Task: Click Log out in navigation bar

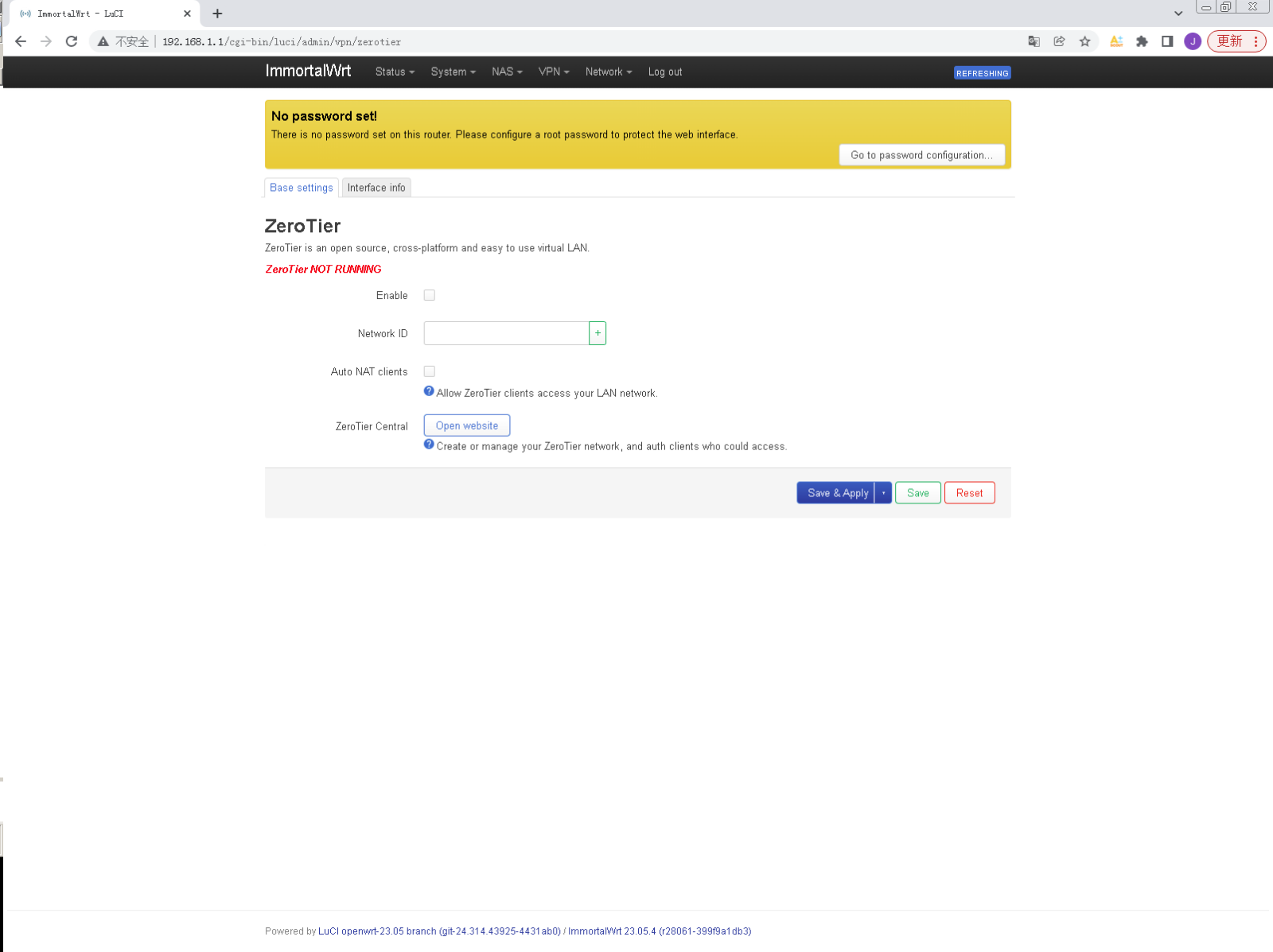Action: click(x=665, y=72)
